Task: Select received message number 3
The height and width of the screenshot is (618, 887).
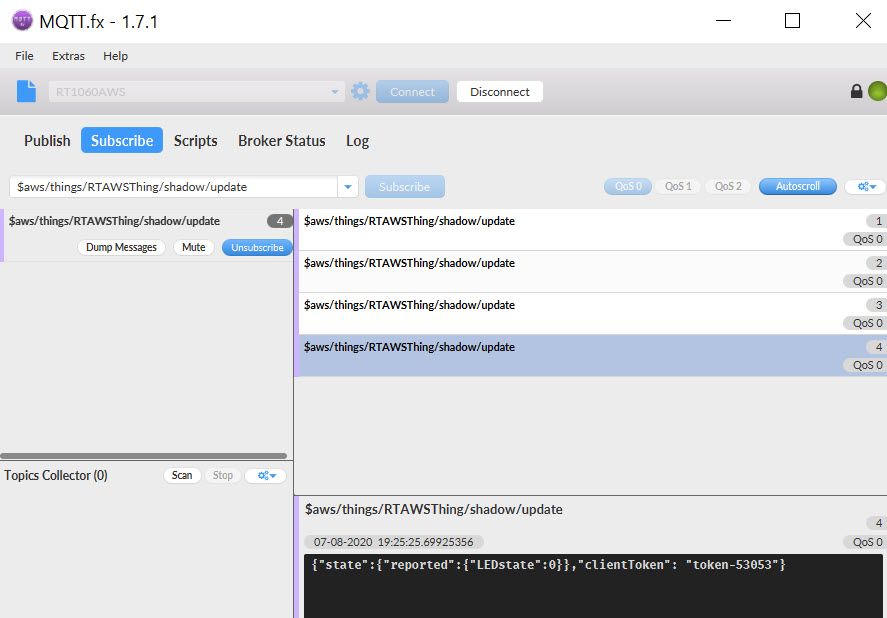Action: point(591,314)
